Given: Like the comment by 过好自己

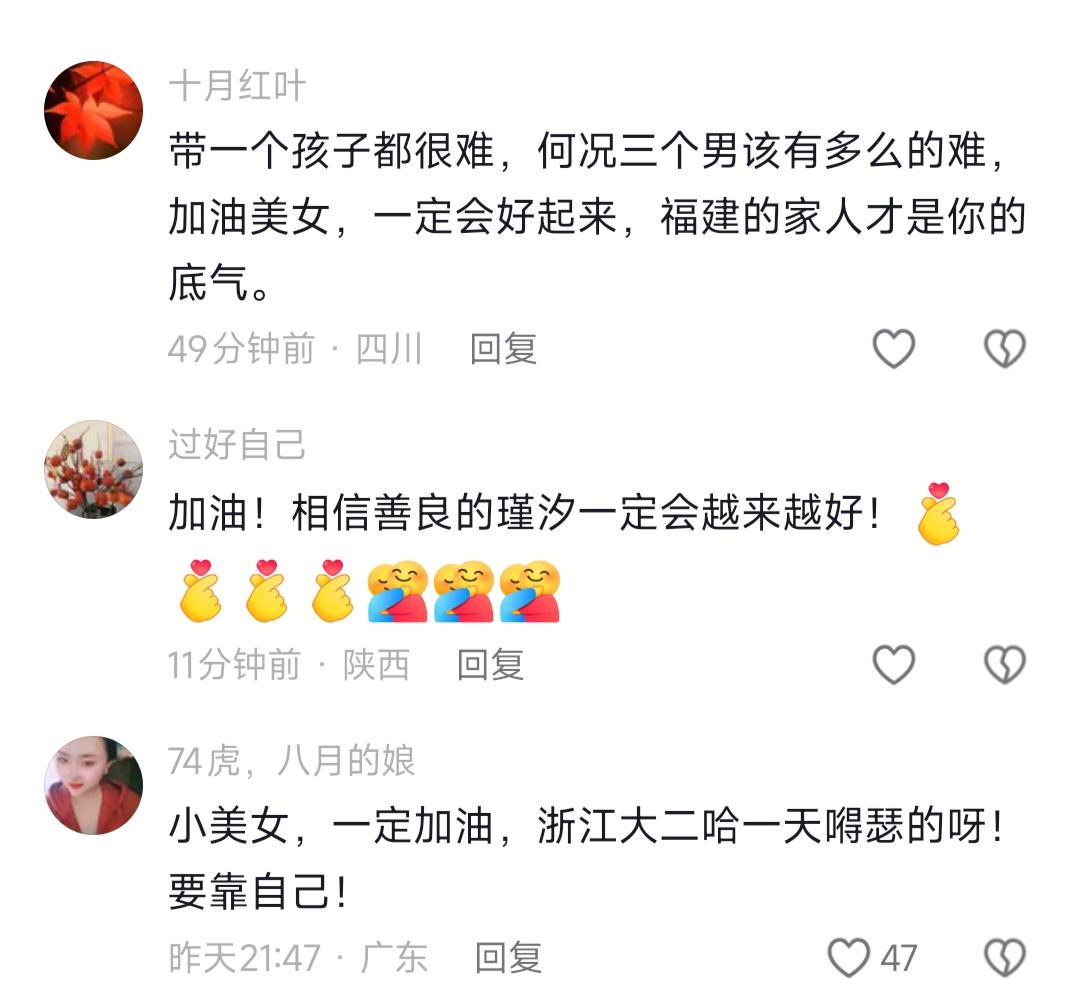Looking at the screenshot, I should tap(893, 665).
